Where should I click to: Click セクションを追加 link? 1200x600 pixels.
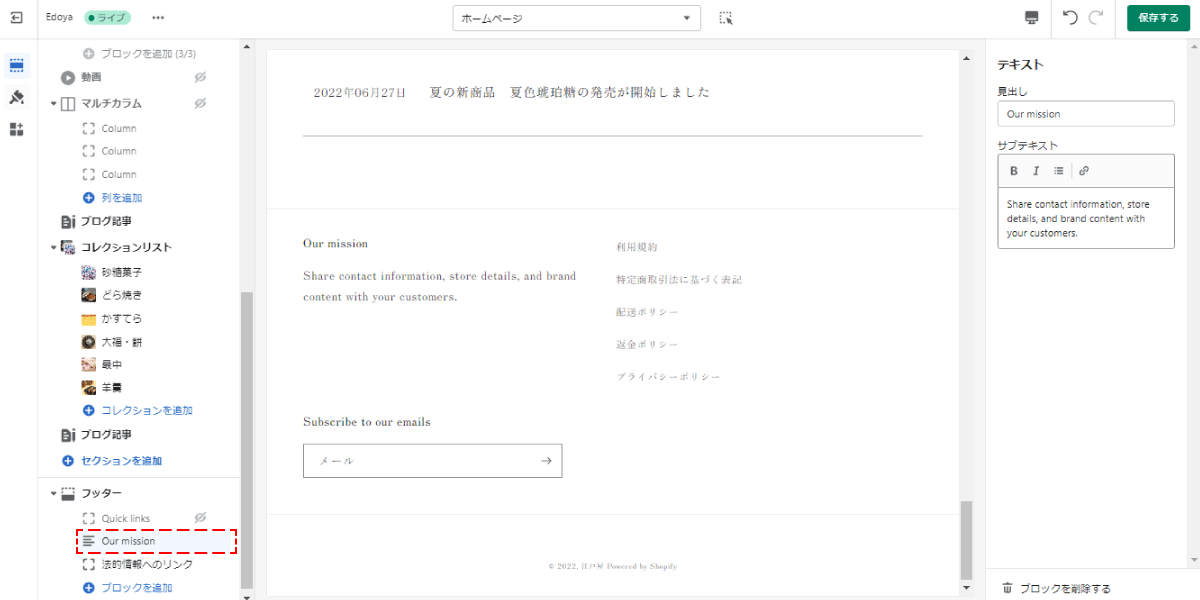tap(121, 461)
